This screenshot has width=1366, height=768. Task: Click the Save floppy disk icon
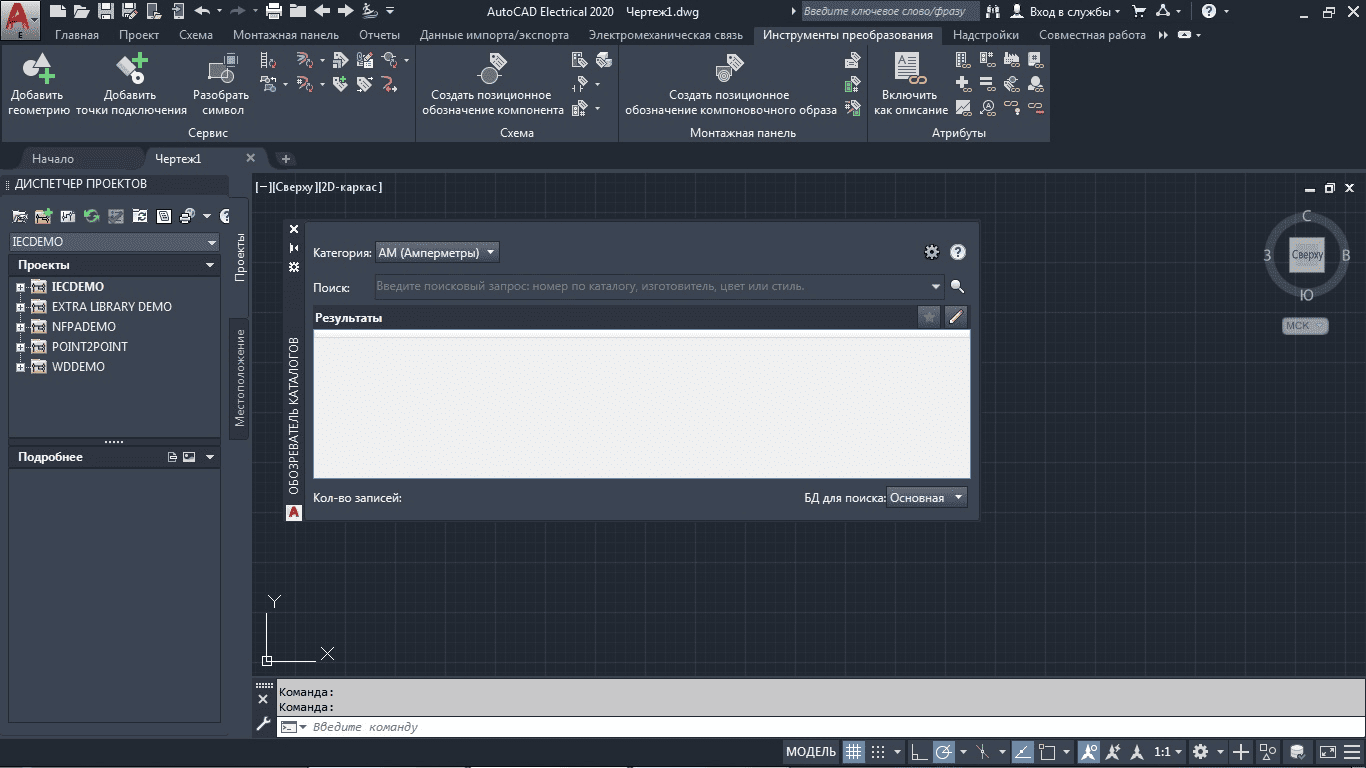(x=105, y=11)
